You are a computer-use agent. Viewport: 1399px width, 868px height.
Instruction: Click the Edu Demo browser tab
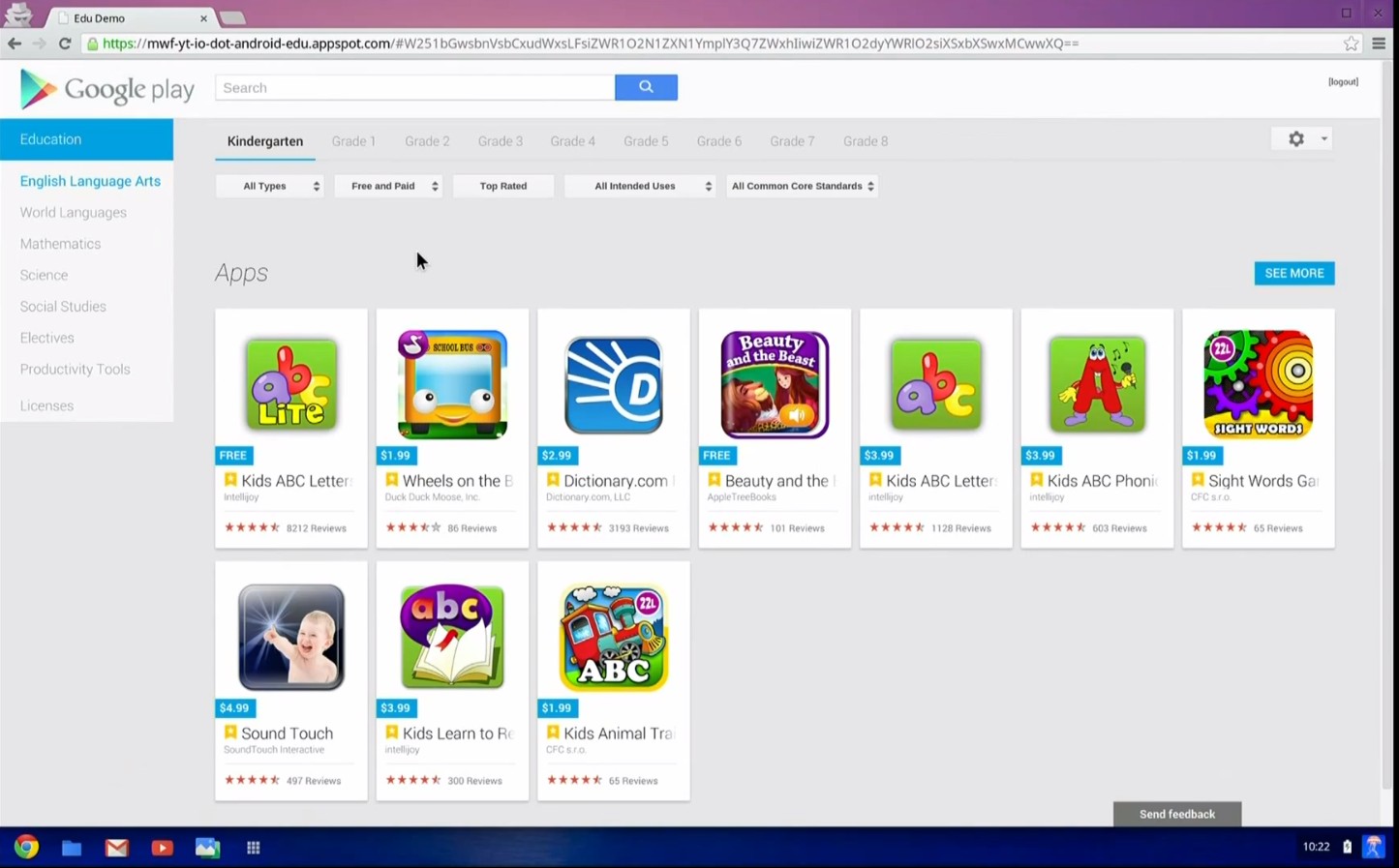pos(131,17)
